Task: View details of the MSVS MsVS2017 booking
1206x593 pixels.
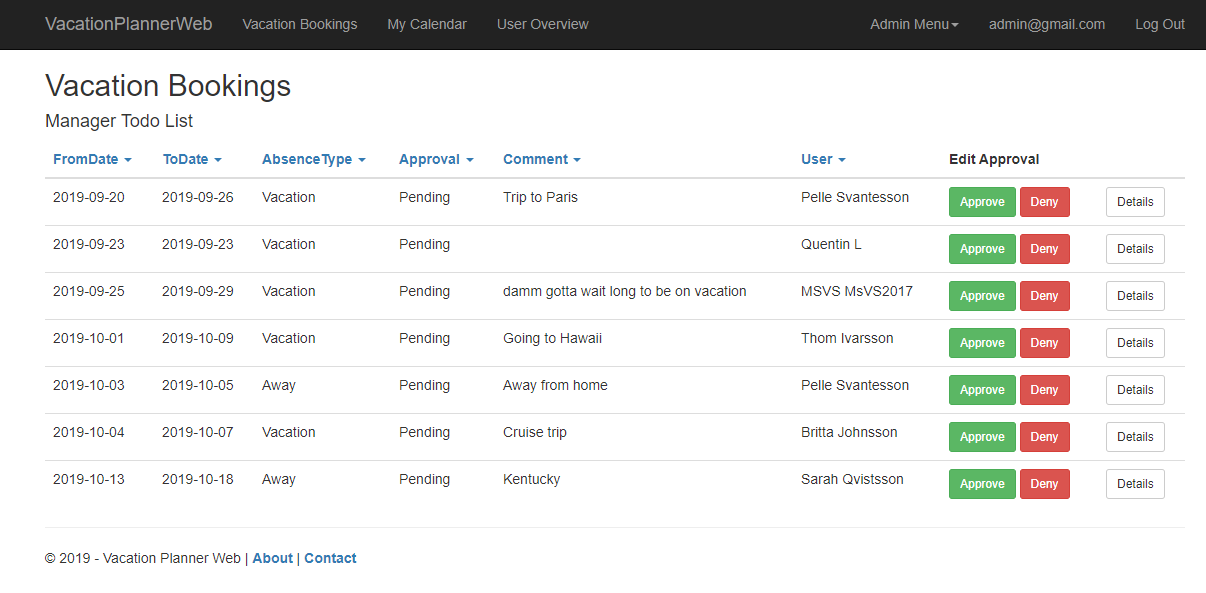Action: [1135, 296]
